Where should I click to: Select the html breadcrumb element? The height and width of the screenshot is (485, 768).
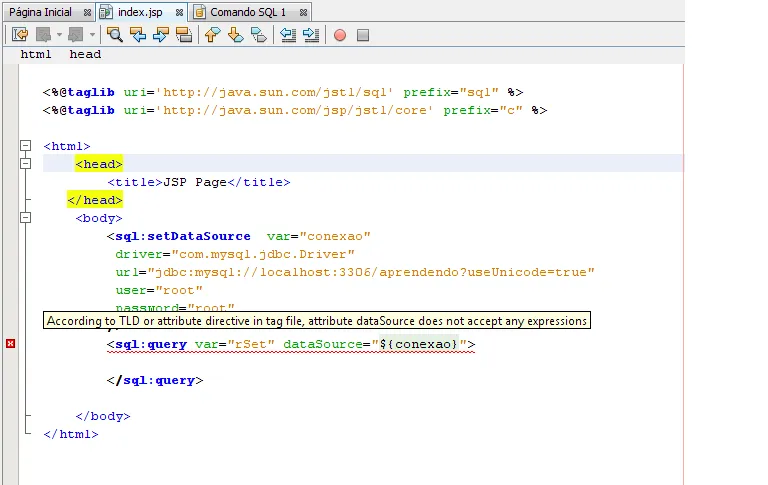[x=36, y=54]
